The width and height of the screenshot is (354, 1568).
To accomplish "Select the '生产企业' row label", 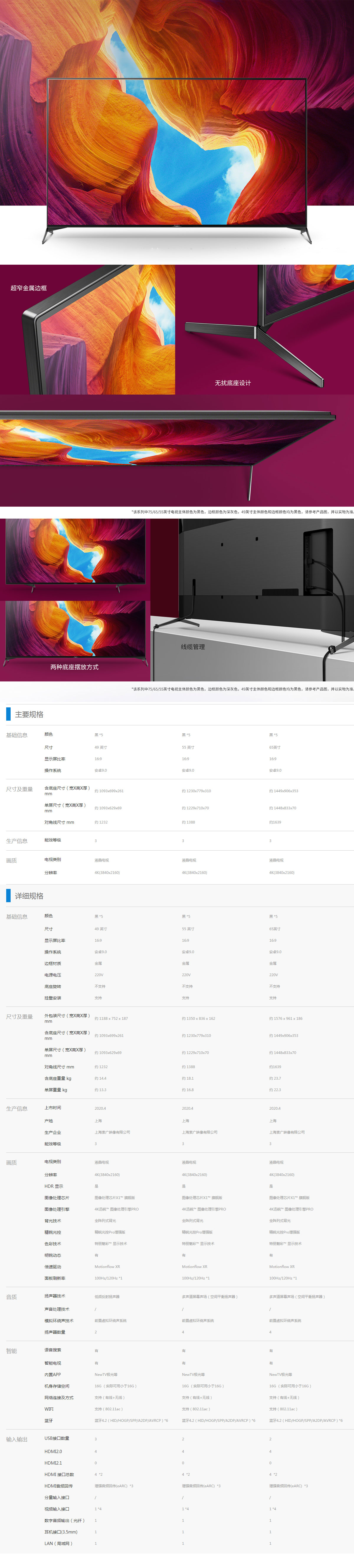I will [53, 1132].
